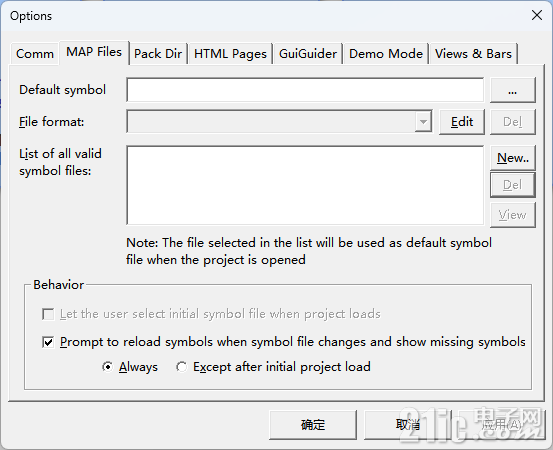
Task: Select the MAP Files tab
Action: [94, 52]
